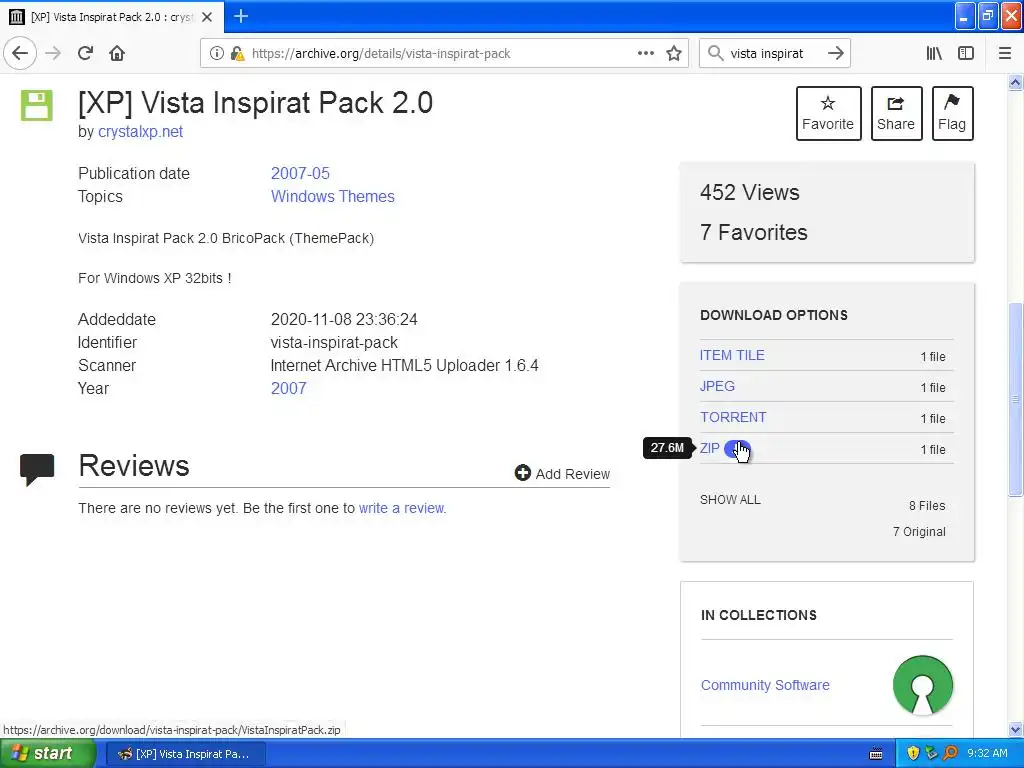Image resolution: width=1024 pixels, height=768 pixels.
Task: Click the Reviews speech bubble icon
Action: click(x=37, y=470)
